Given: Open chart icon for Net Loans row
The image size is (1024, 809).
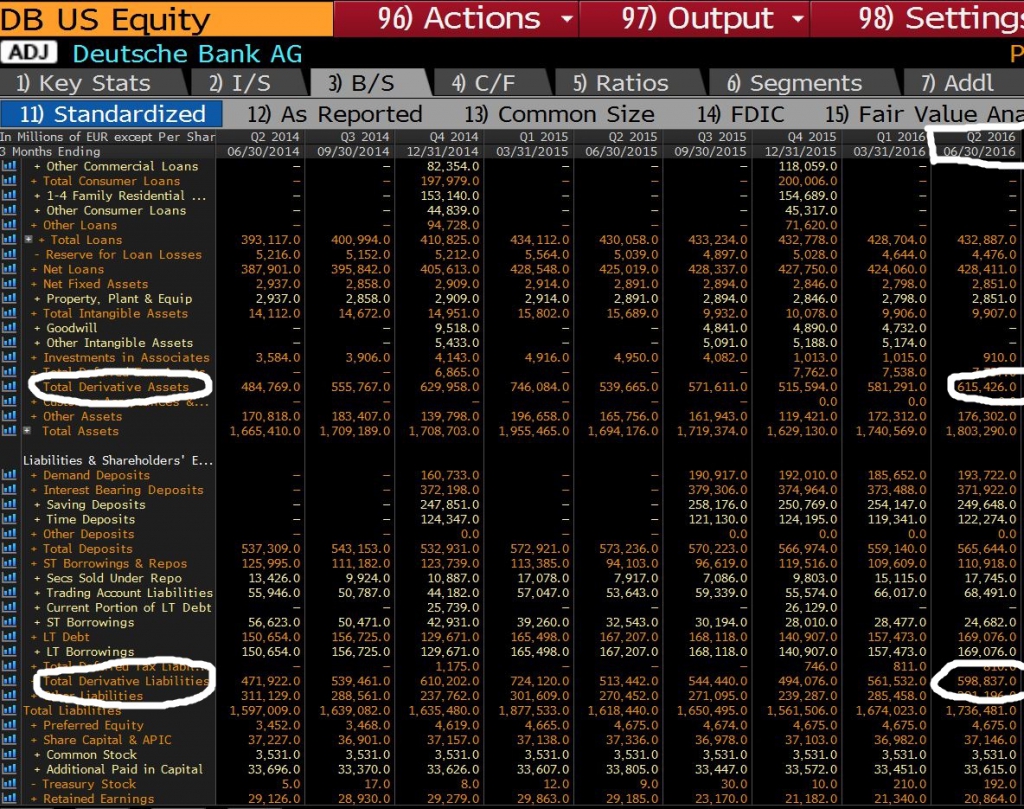Looking at the screenshot, I should [x=9, y=269].
